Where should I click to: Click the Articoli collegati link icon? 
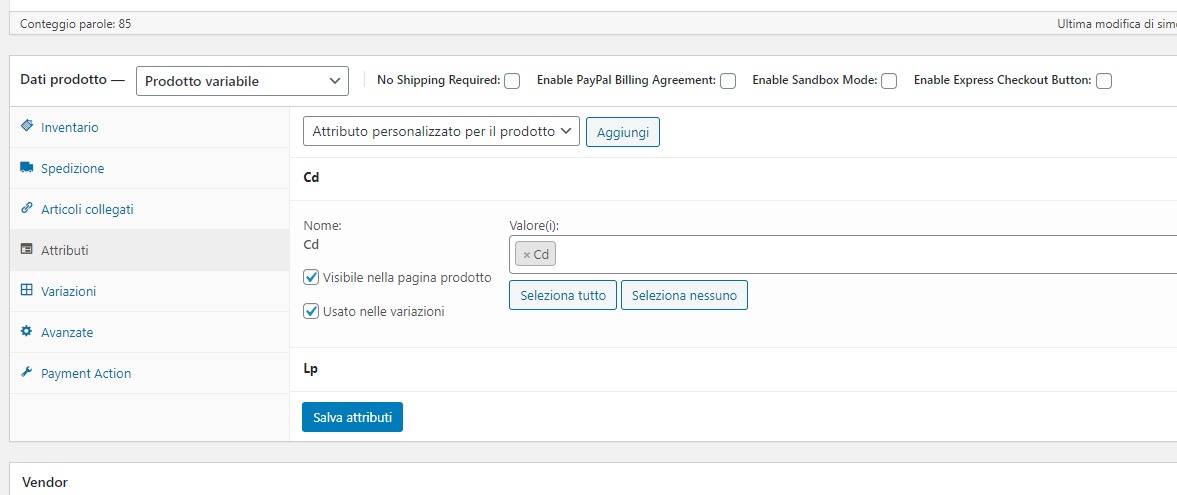click(x=27, y=208)
